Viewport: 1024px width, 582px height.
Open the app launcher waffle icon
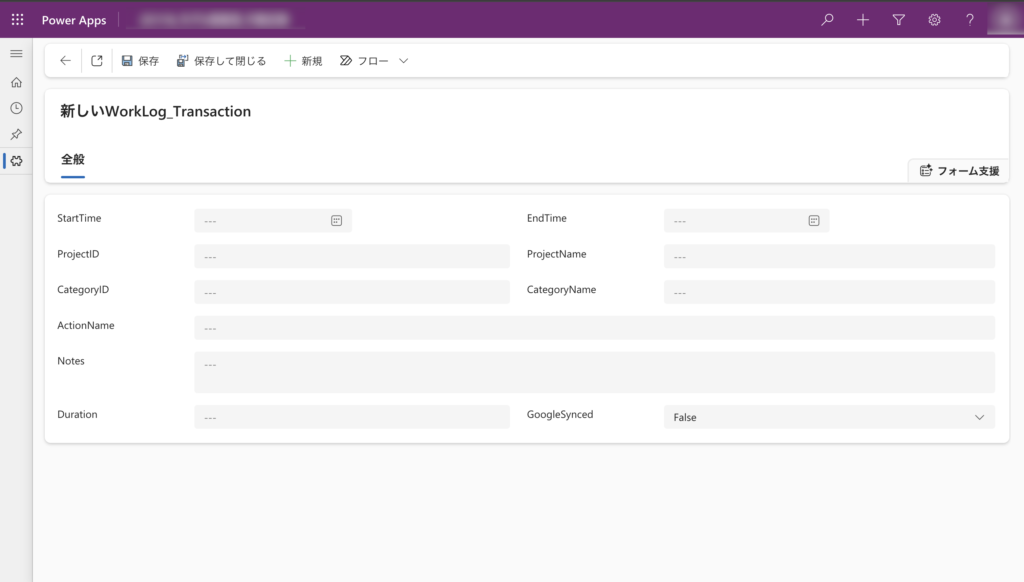click(x=17, y=20)
